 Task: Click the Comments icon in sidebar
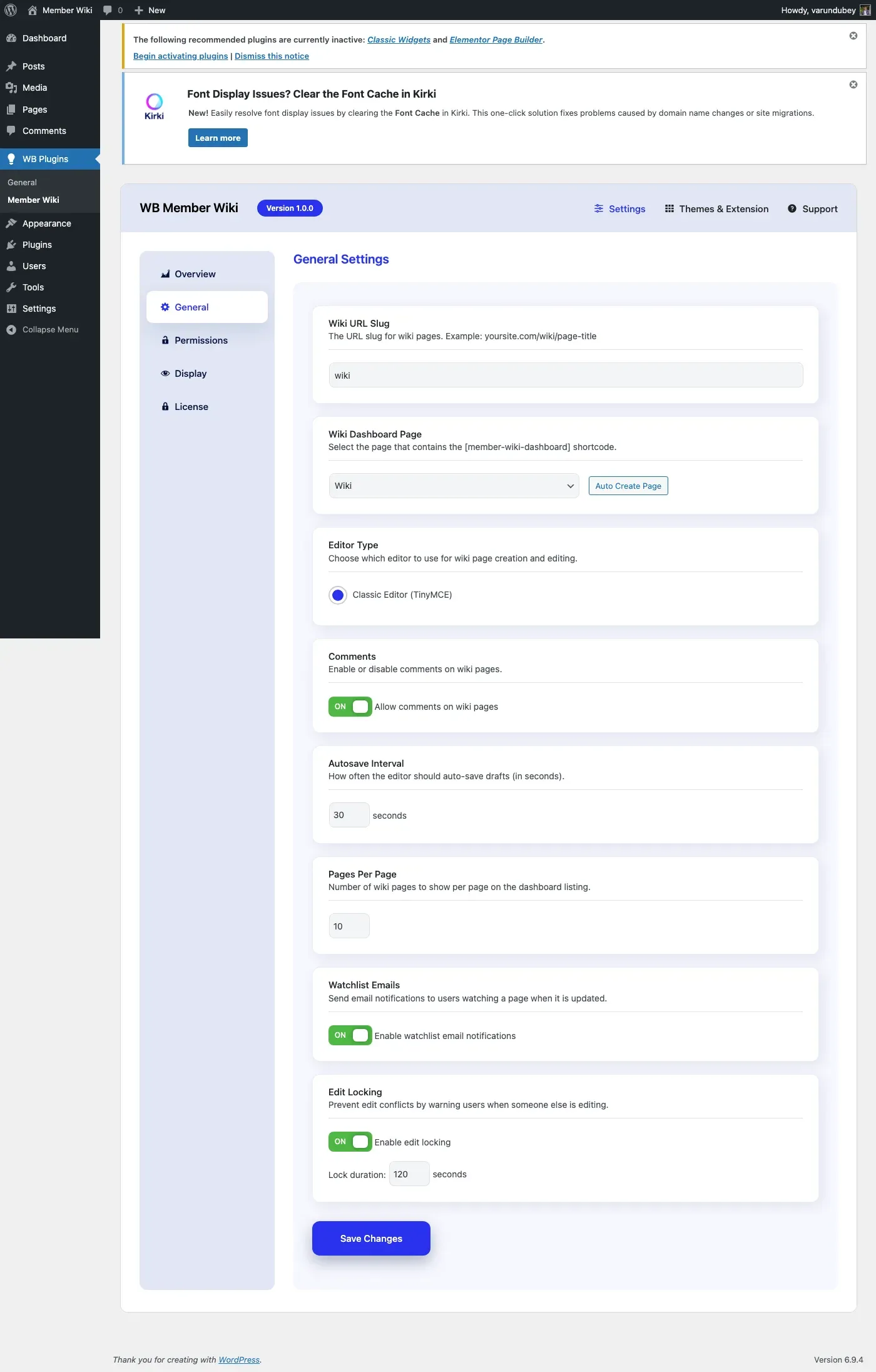click(x=11, y=131)
